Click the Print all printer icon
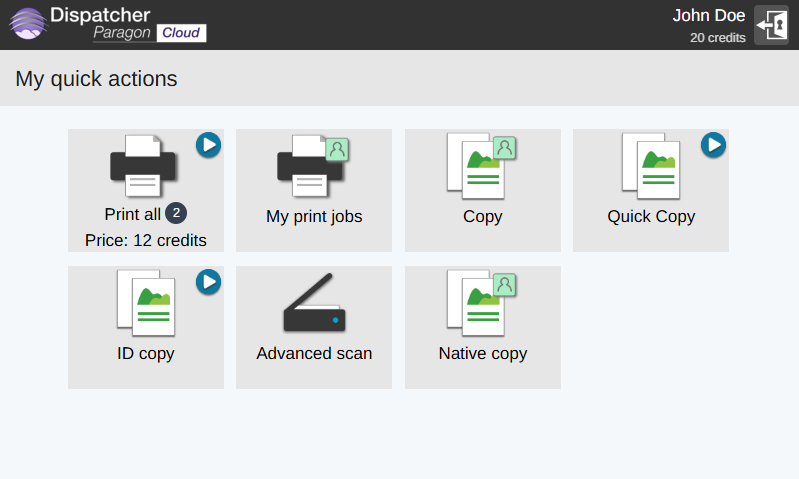The width and height of the screenshot is (799, 479). pos(143,166)
